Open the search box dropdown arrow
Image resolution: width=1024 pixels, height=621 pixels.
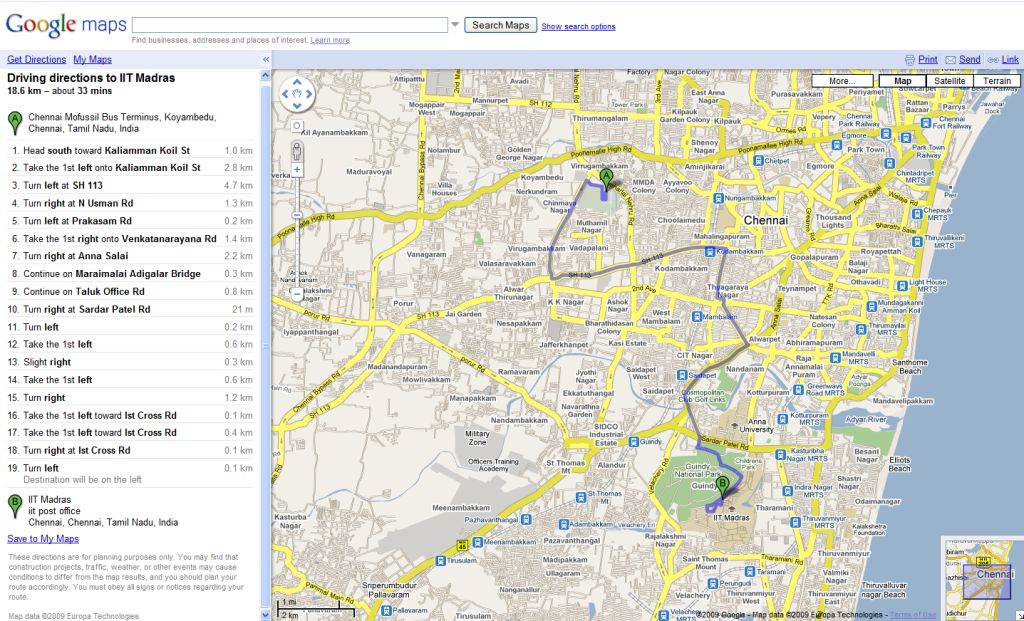point(455,25)
